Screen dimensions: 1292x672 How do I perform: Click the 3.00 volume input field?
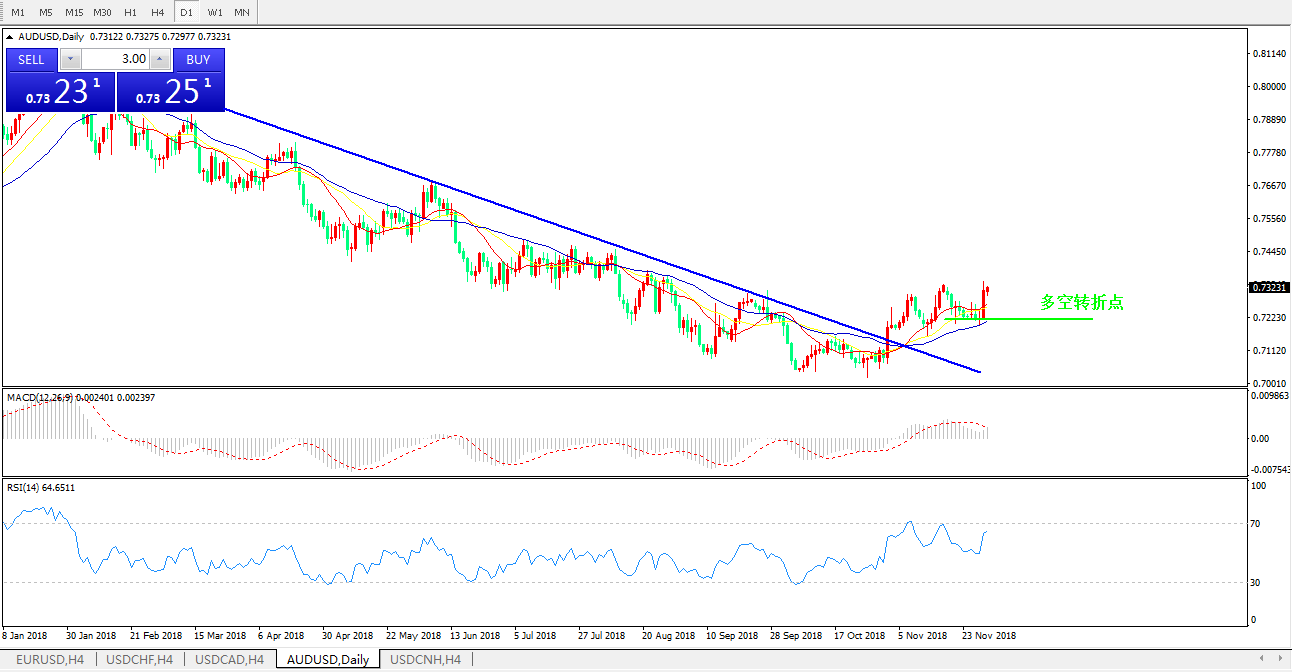point(115,59)
